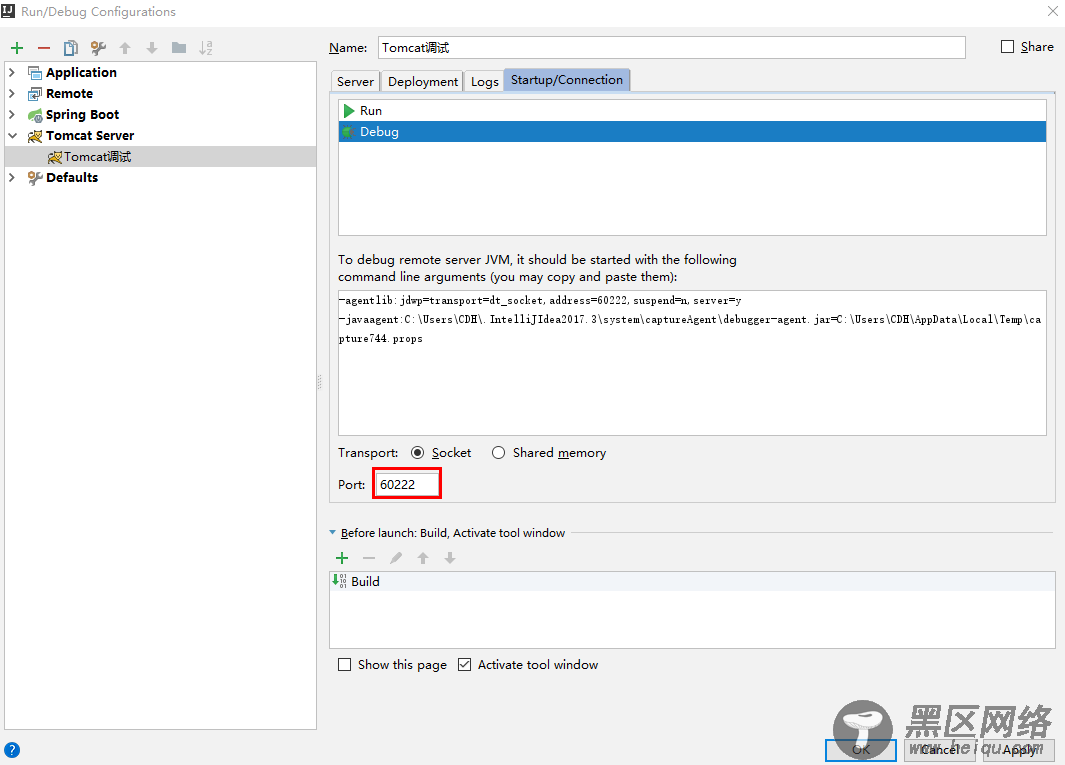Open the Logs tab
Viewport: 1065px width, 765px height.
(x=484, y=82)
